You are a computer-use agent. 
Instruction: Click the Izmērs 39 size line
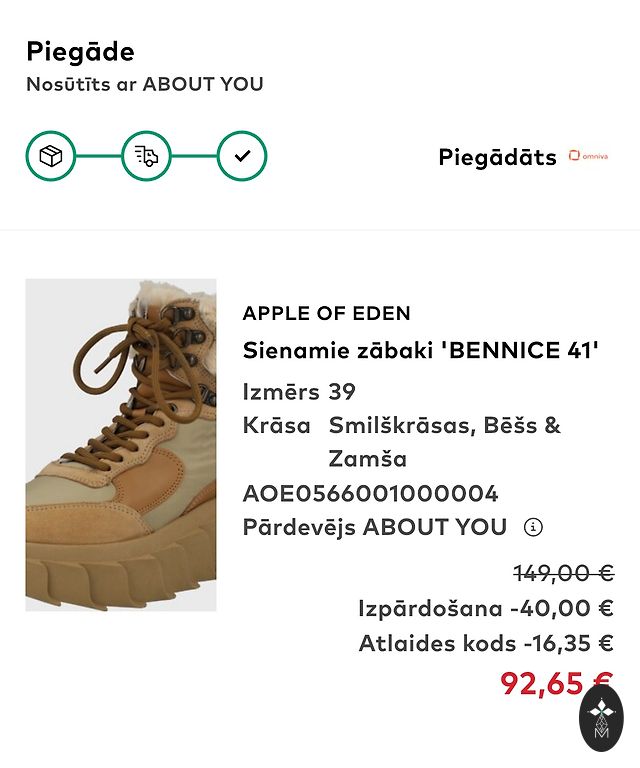[x=299, y=391]
